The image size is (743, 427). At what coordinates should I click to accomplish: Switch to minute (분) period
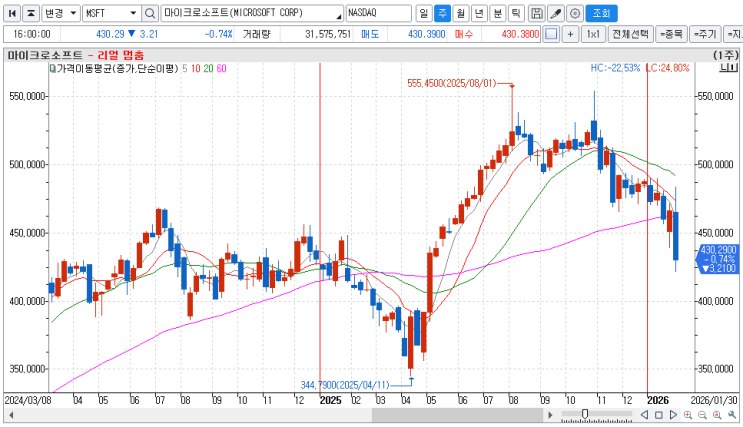coord(498,13)
